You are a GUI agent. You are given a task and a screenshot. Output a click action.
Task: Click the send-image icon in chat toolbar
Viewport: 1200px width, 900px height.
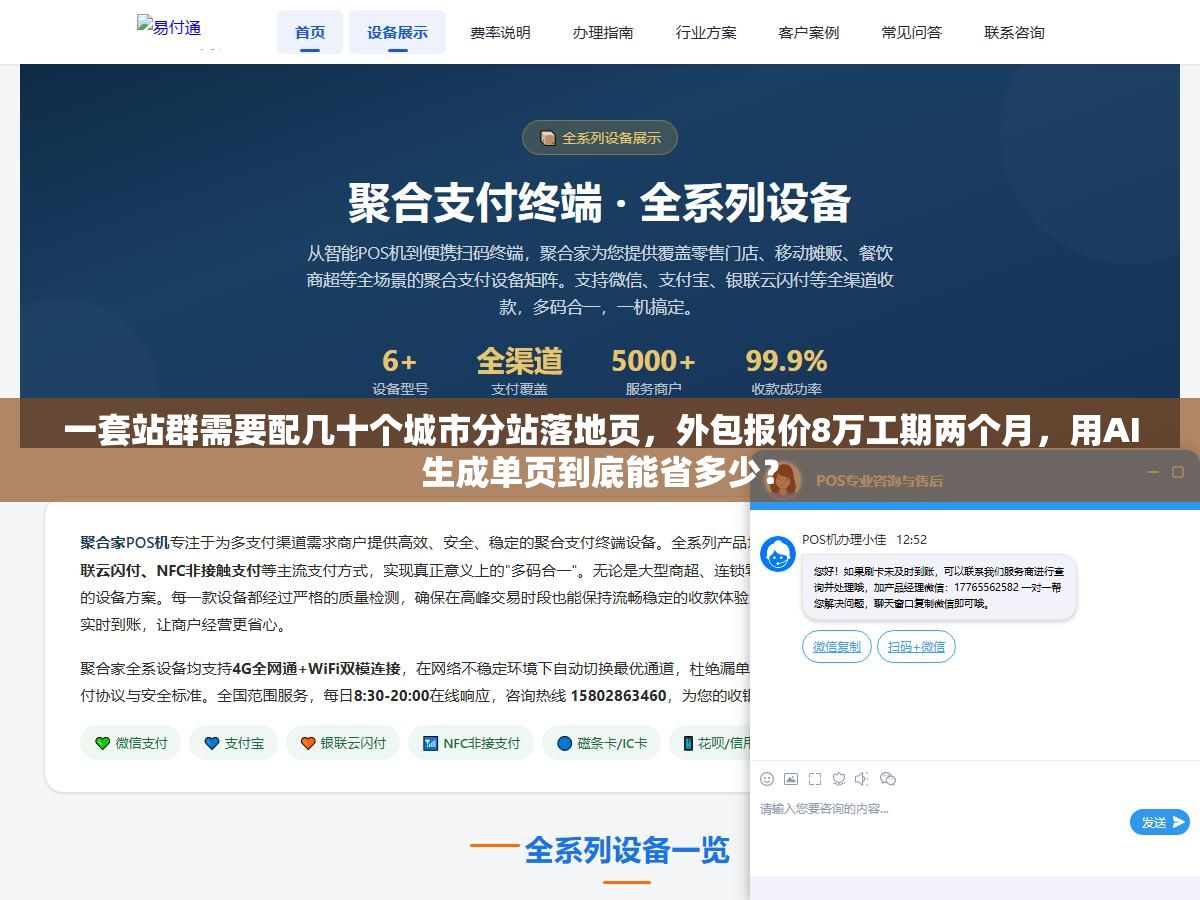791,779
